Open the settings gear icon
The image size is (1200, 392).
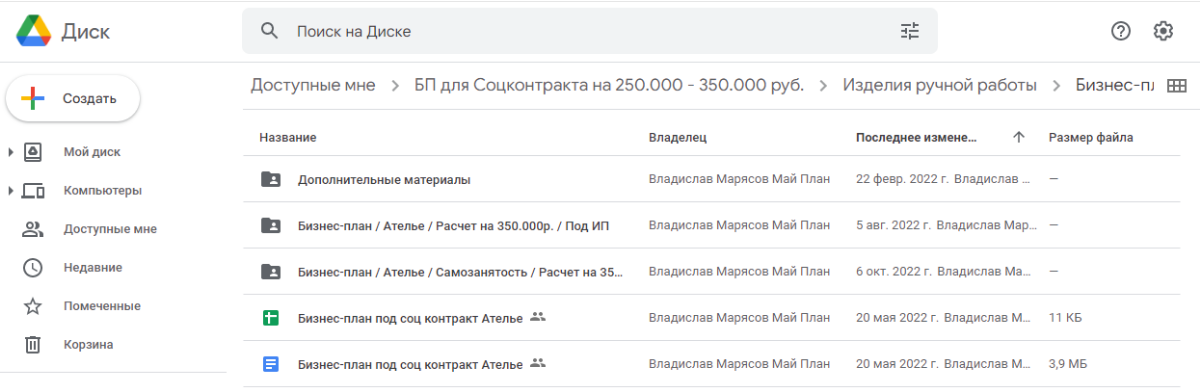[1163, 31]
